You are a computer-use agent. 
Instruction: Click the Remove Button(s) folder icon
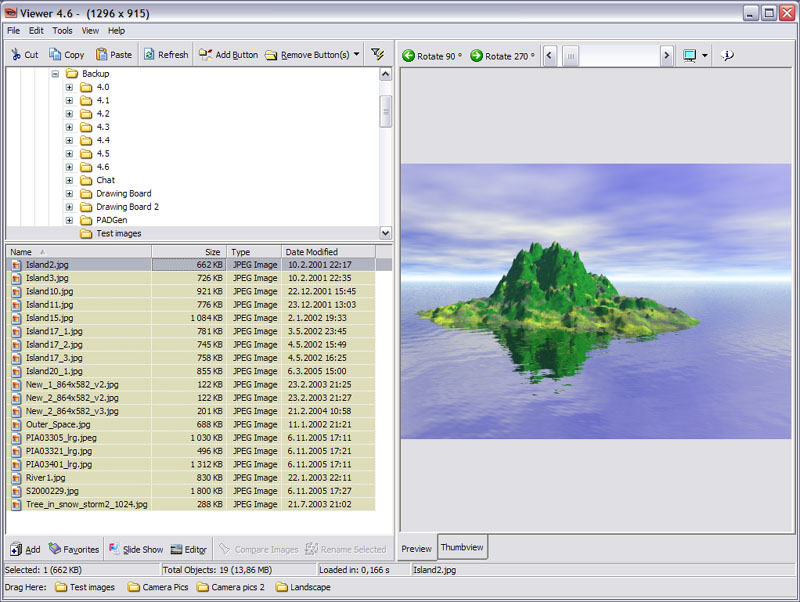[271, 55]
